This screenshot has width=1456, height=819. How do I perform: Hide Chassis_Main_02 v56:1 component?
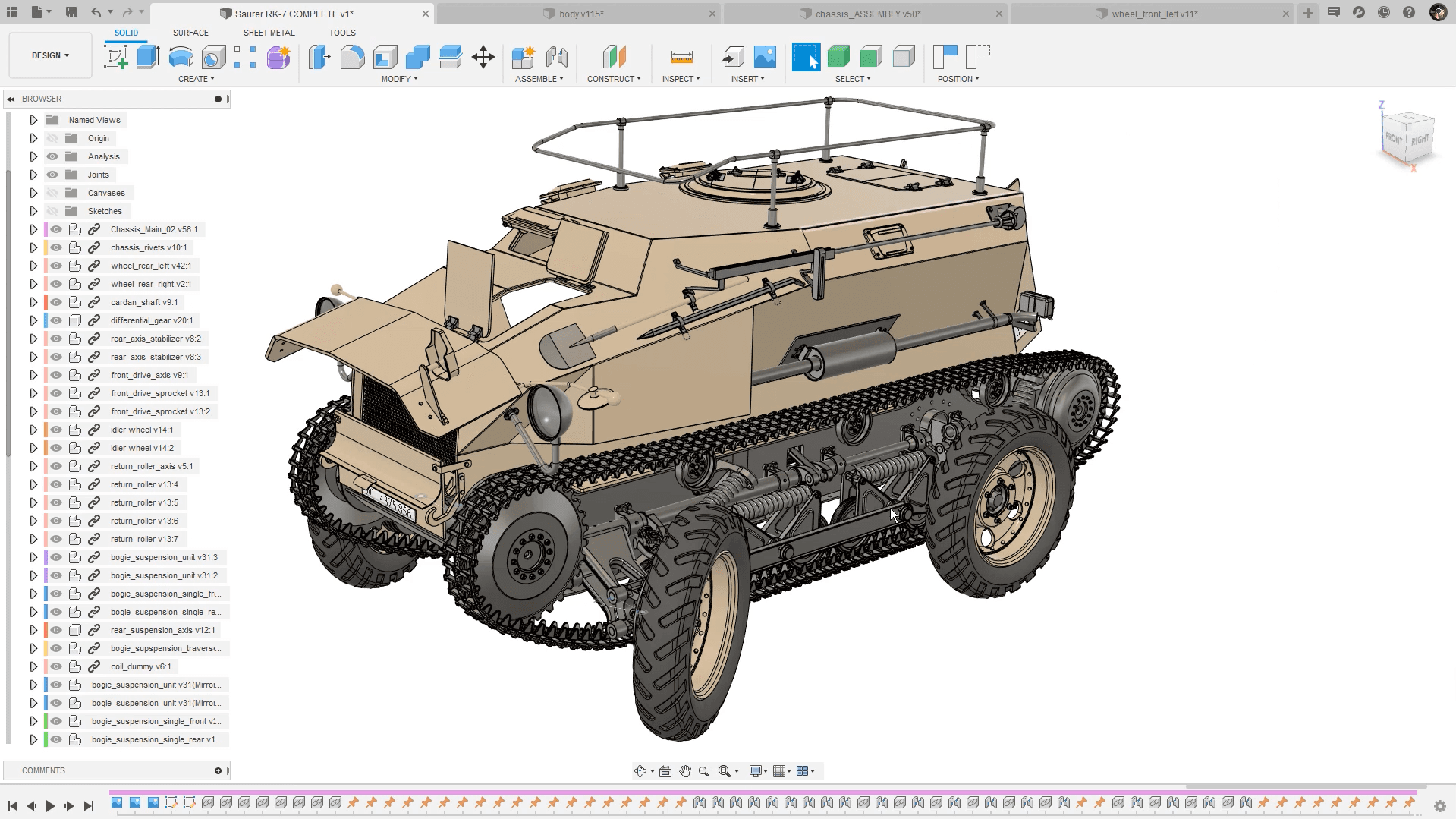coord(56,229)
